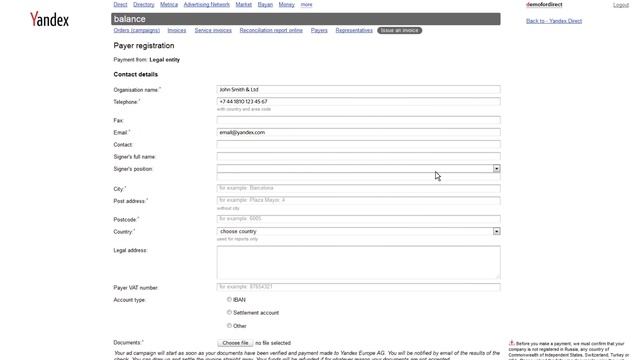
Task: Click the Choose file button
Action: (235, 343)
